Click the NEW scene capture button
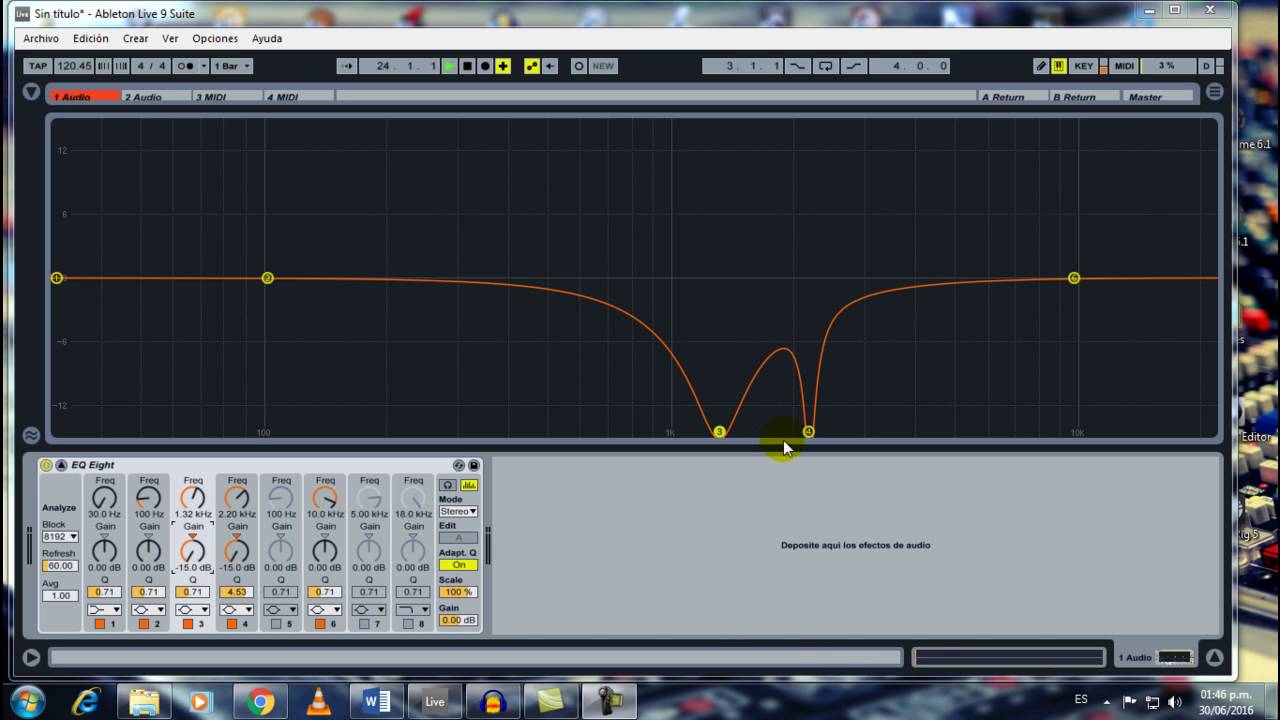1280x720 pixels. 603,66
